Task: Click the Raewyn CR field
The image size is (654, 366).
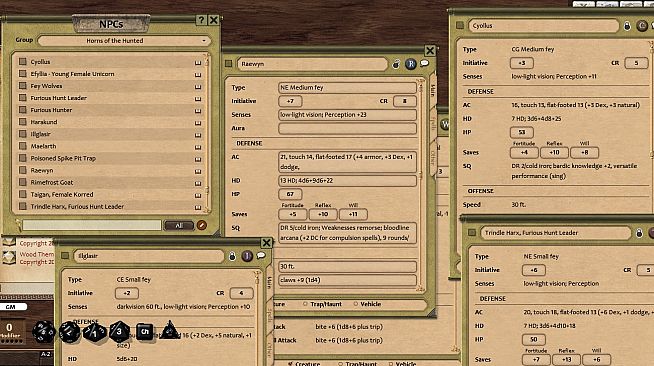Action: point(405,101)
